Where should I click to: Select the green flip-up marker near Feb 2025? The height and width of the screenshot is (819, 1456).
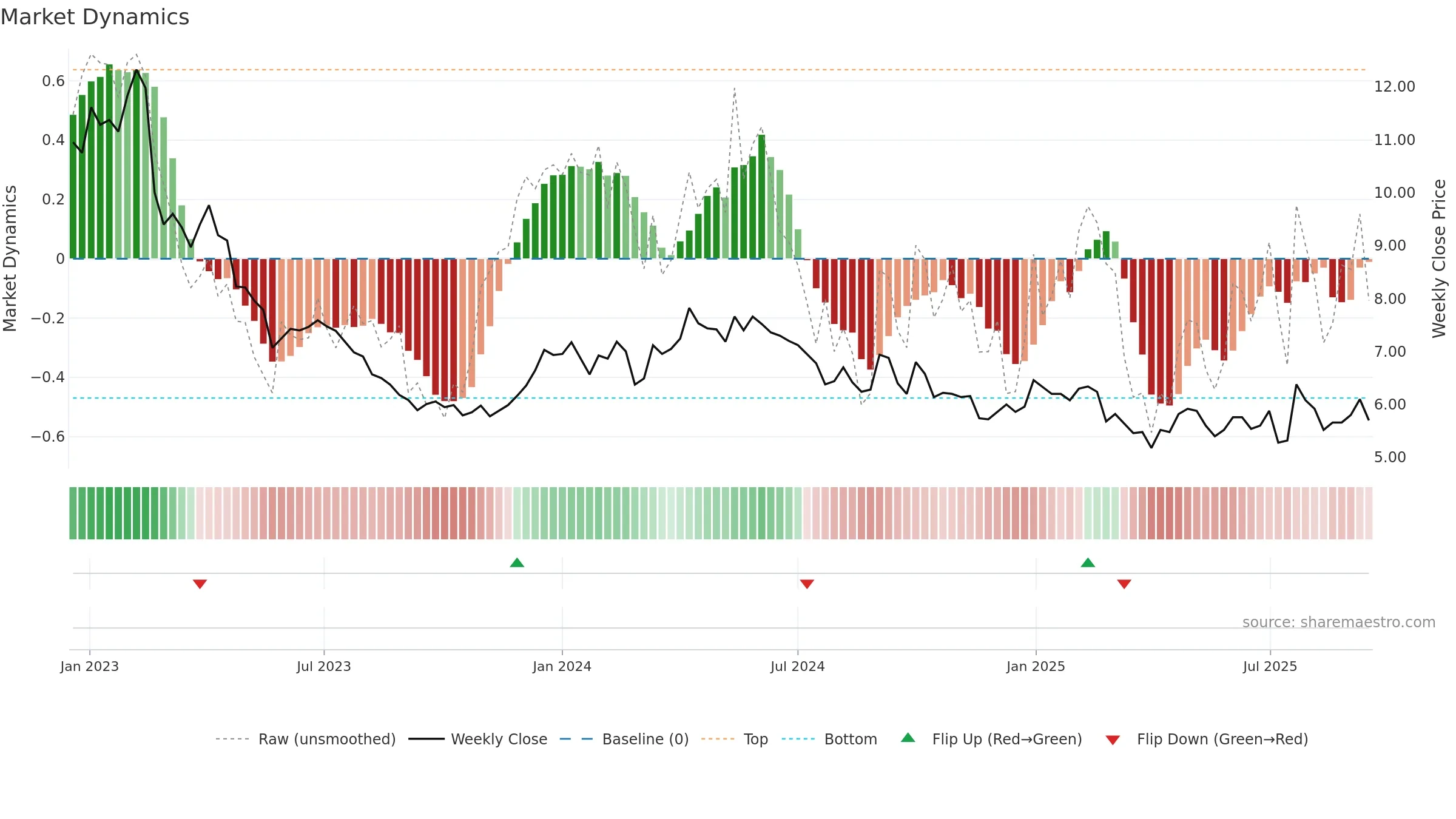[x=1088, y=562]
